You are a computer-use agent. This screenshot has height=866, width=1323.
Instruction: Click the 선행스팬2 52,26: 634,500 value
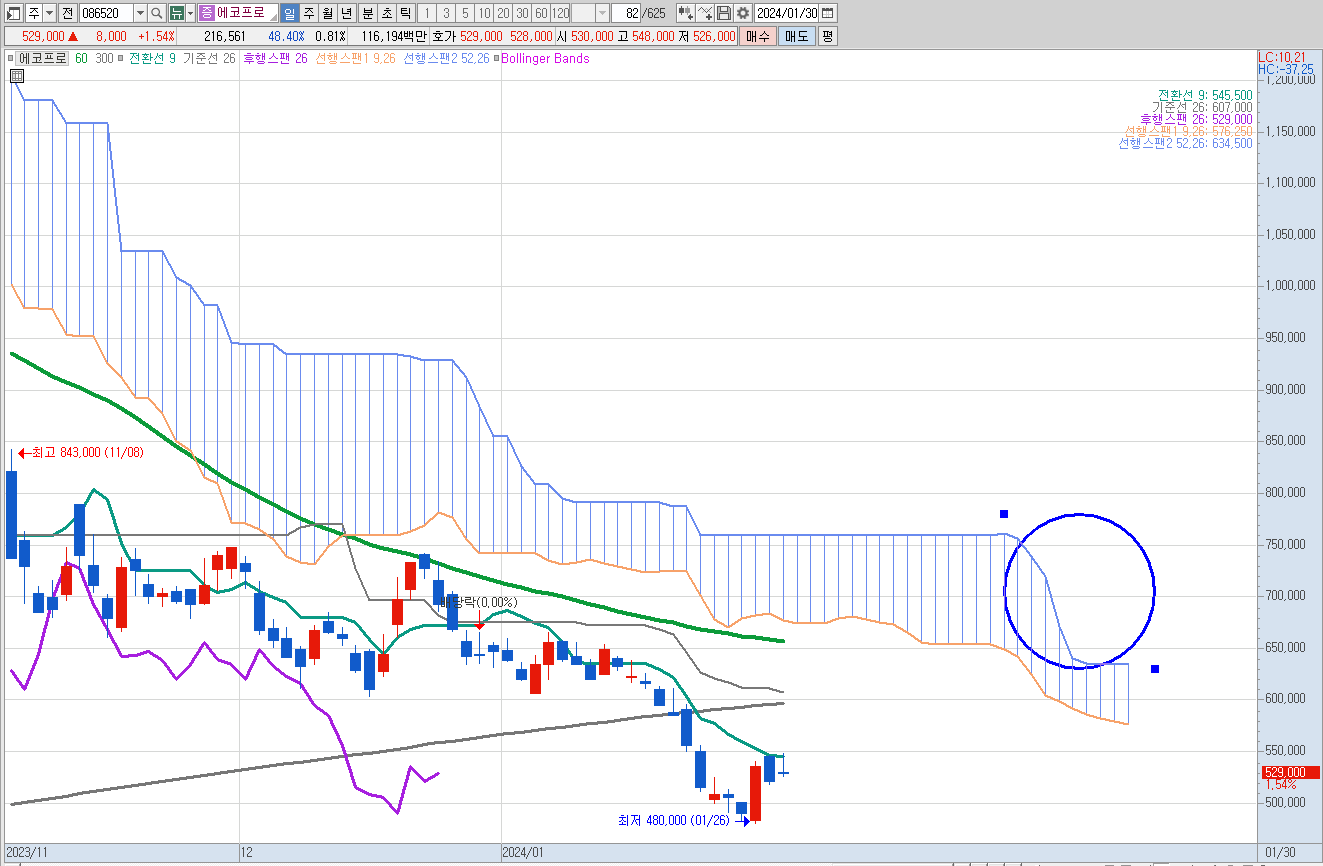pyautogui.click(x=1185, y=144)
